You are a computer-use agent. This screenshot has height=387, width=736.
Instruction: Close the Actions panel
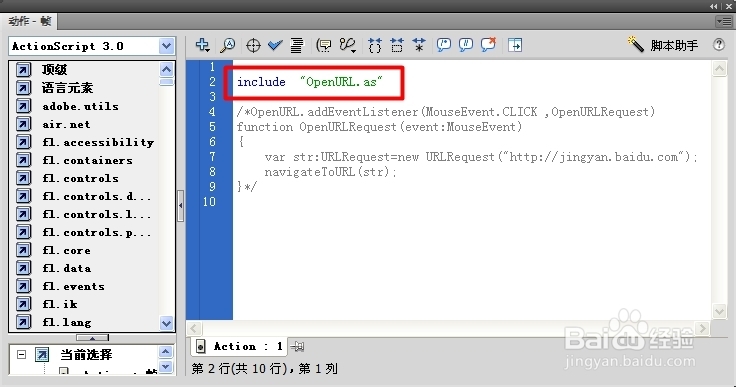click(728, 6)
